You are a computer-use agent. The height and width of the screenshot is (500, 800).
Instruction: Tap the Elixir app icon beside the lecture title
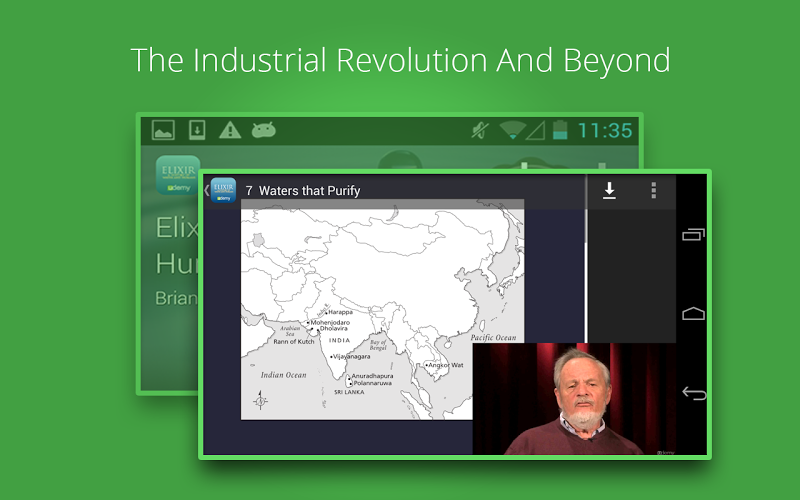click(222, 190)
